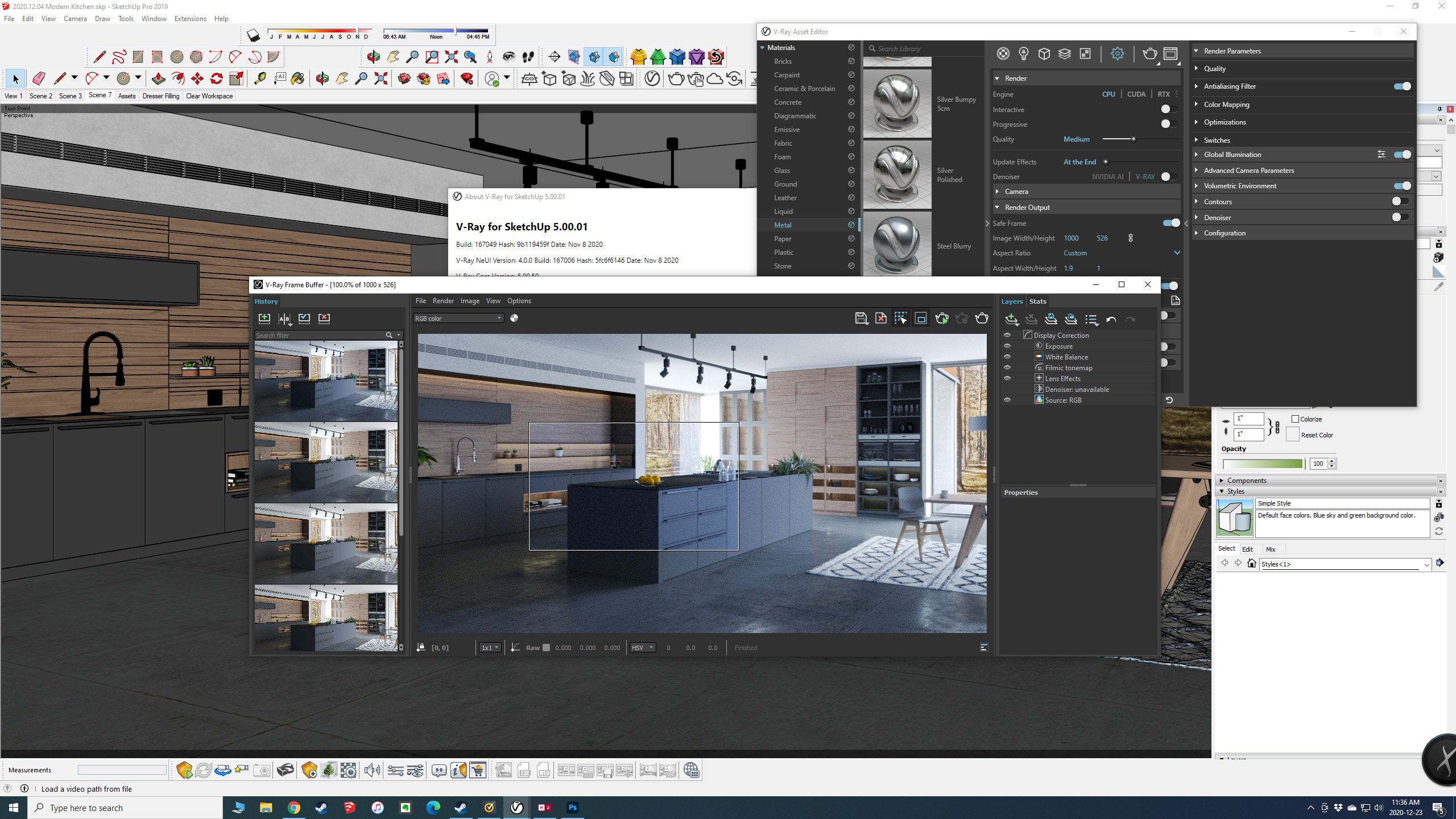The width and height of the screenshot is (1456, 819).
Task: Toggle Safe Frame switch
Action: pos(1172,223)
